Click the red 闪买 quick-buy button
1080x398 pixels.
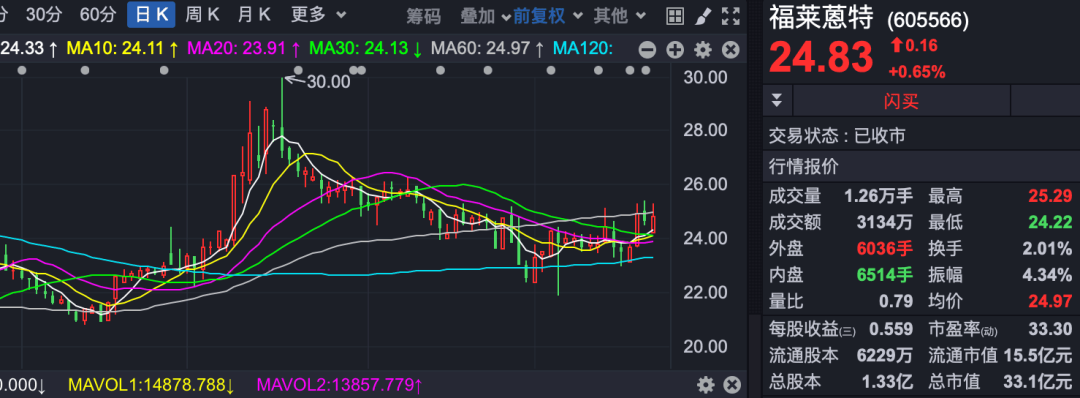pos(901,101)
